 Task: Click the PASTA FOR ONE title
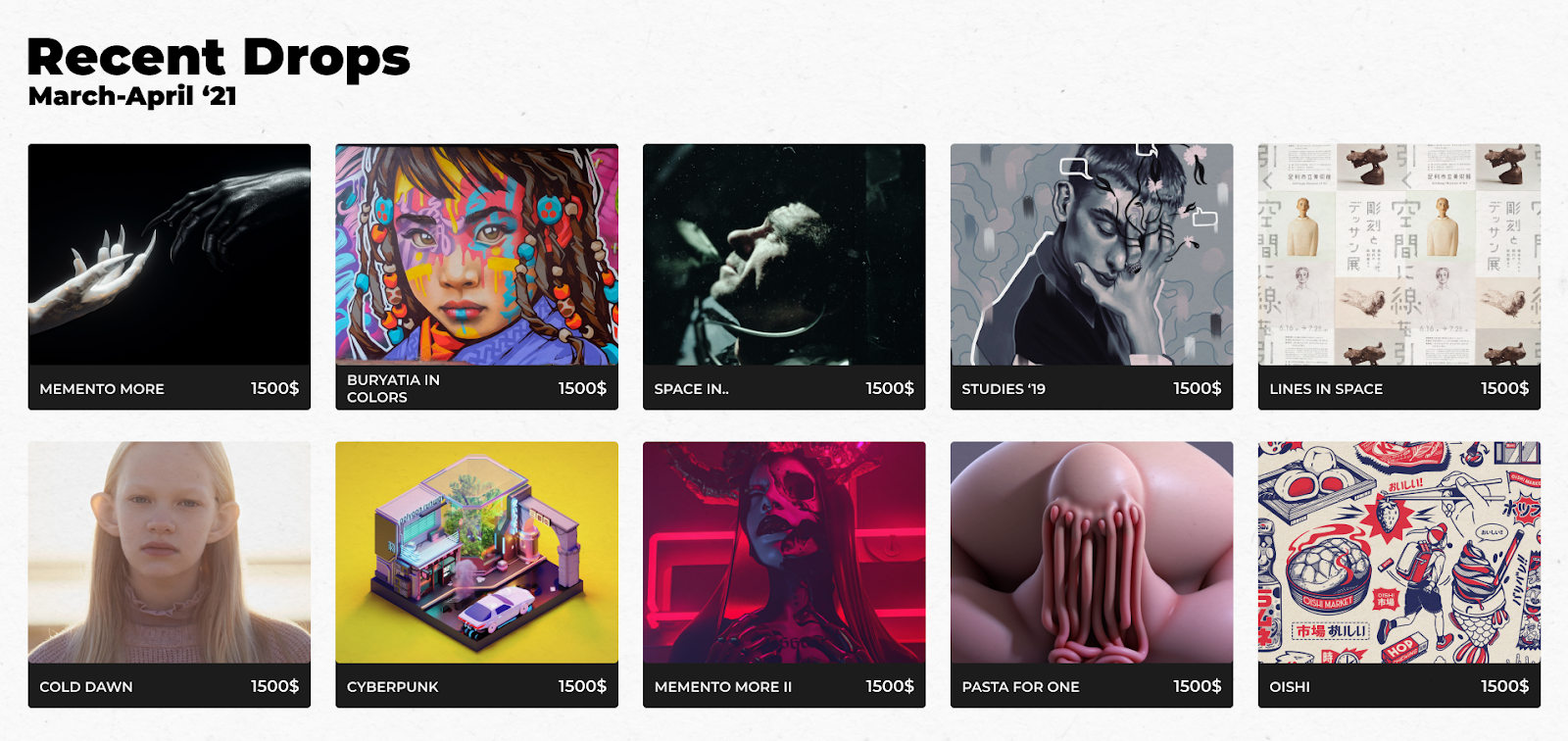click(x=1020, y=687)
